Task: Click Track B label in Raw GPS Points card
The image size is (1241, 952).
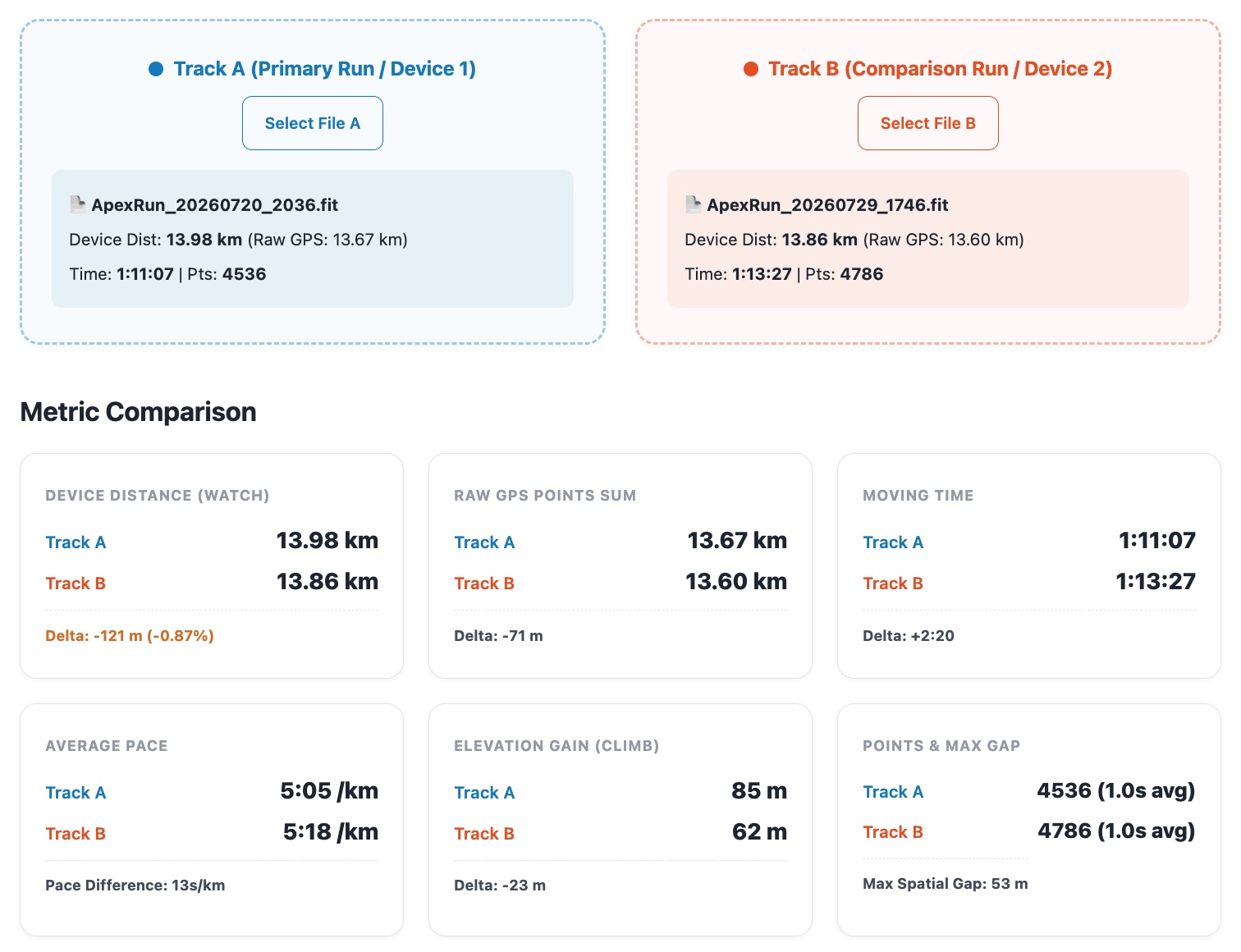Action: (484, 584)
